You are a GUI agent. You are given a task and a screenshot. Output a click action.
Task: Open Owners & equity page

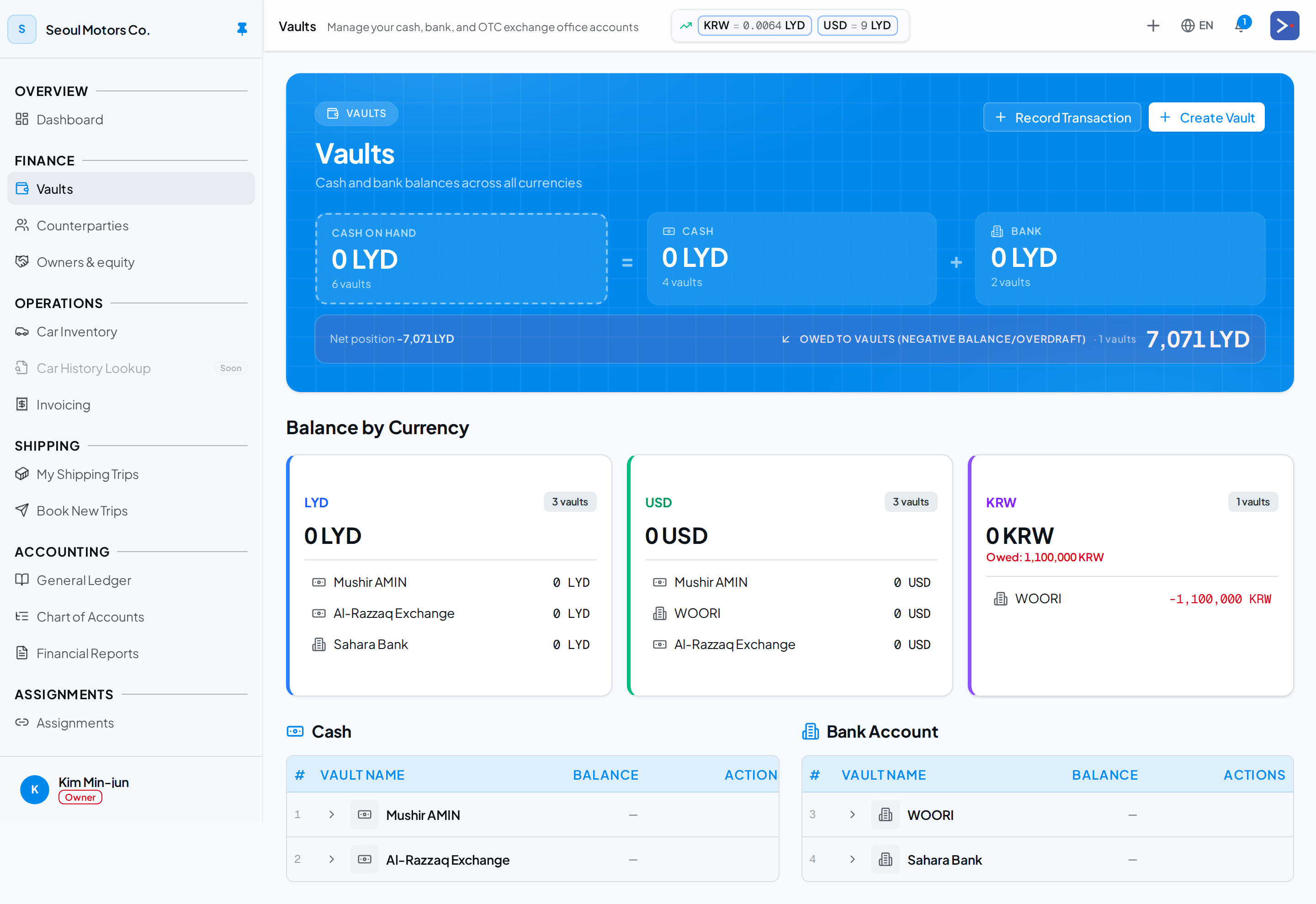click(131, 262)
